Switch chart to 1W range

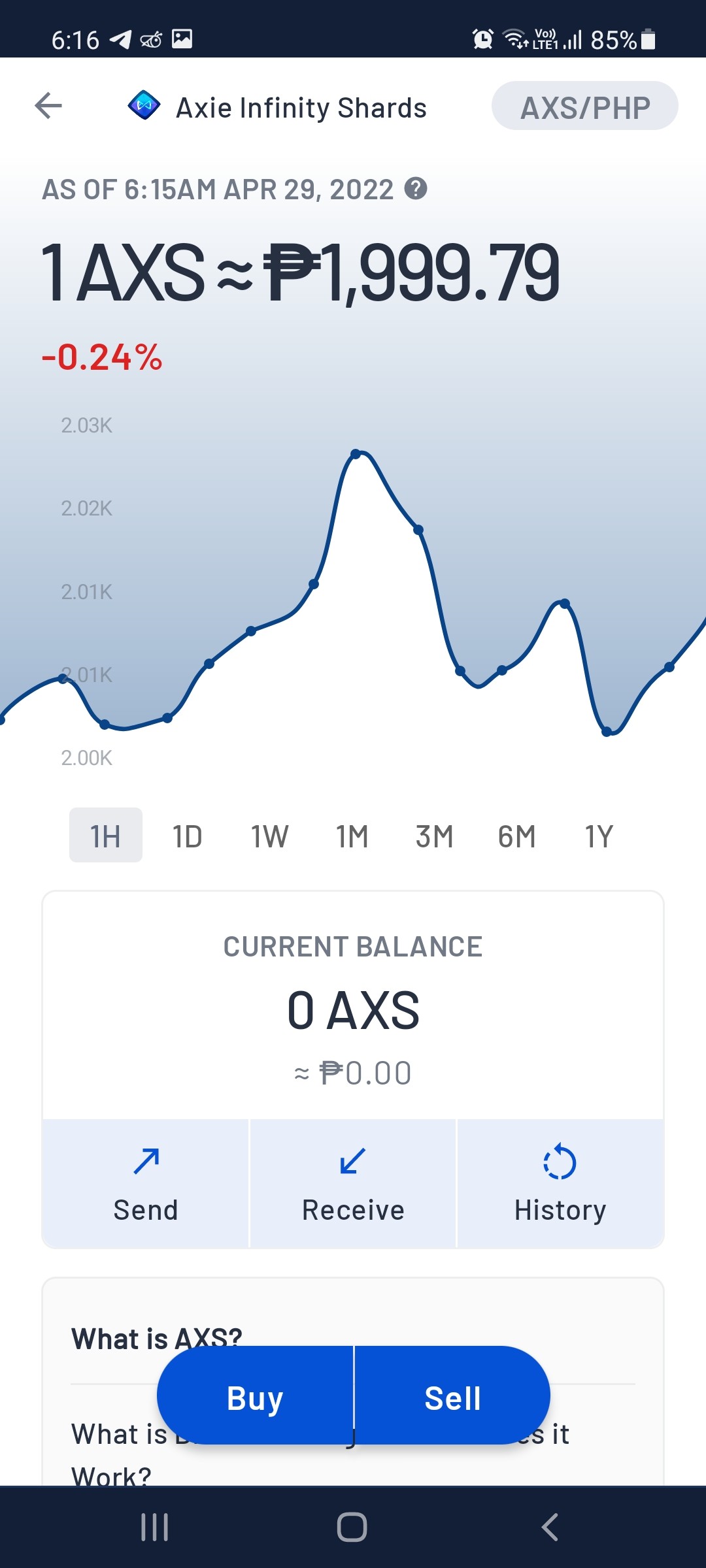coord(270,836)
